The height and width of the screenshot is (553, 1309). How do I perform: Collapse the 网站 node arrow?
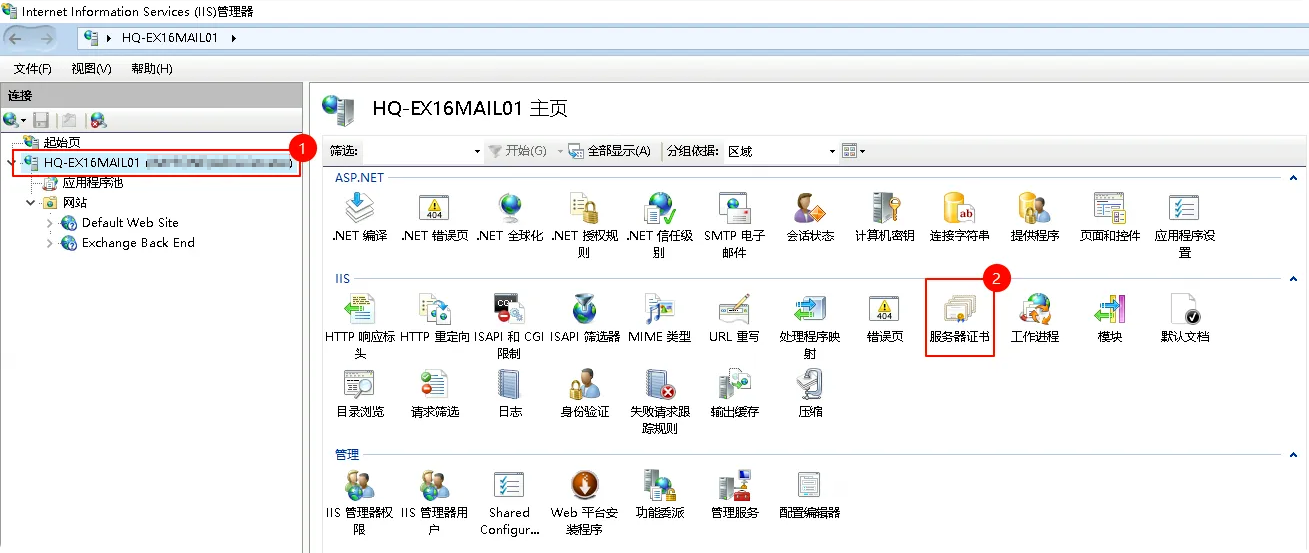coord(30,203)
